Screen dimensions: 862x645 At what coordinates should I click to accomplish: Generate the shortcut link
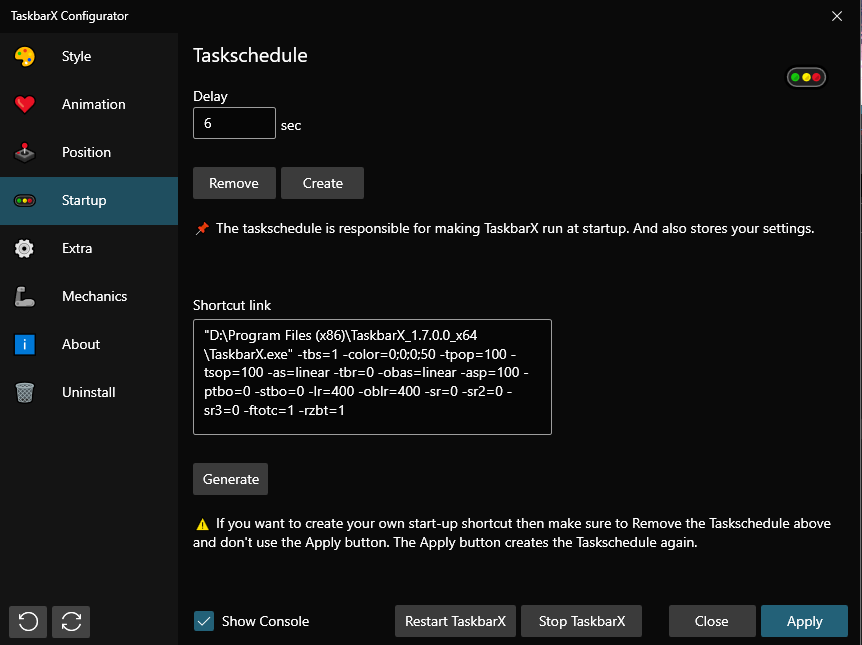point(230,479)
